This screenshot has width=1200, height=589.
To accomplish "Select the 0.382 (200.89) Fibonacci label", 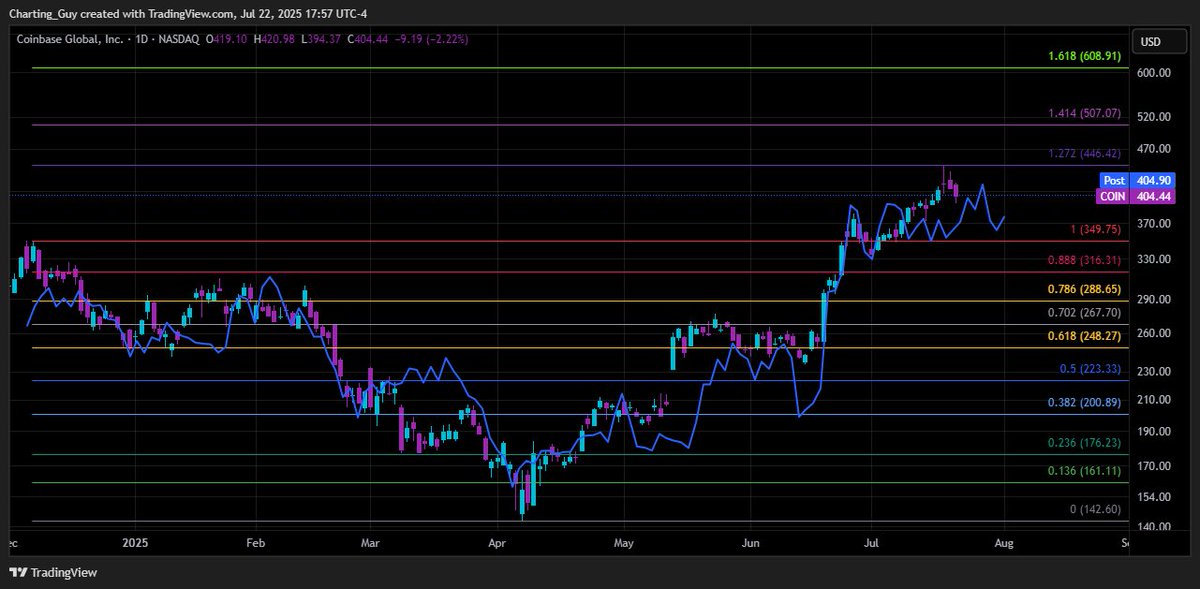I will coord(1083,403).
